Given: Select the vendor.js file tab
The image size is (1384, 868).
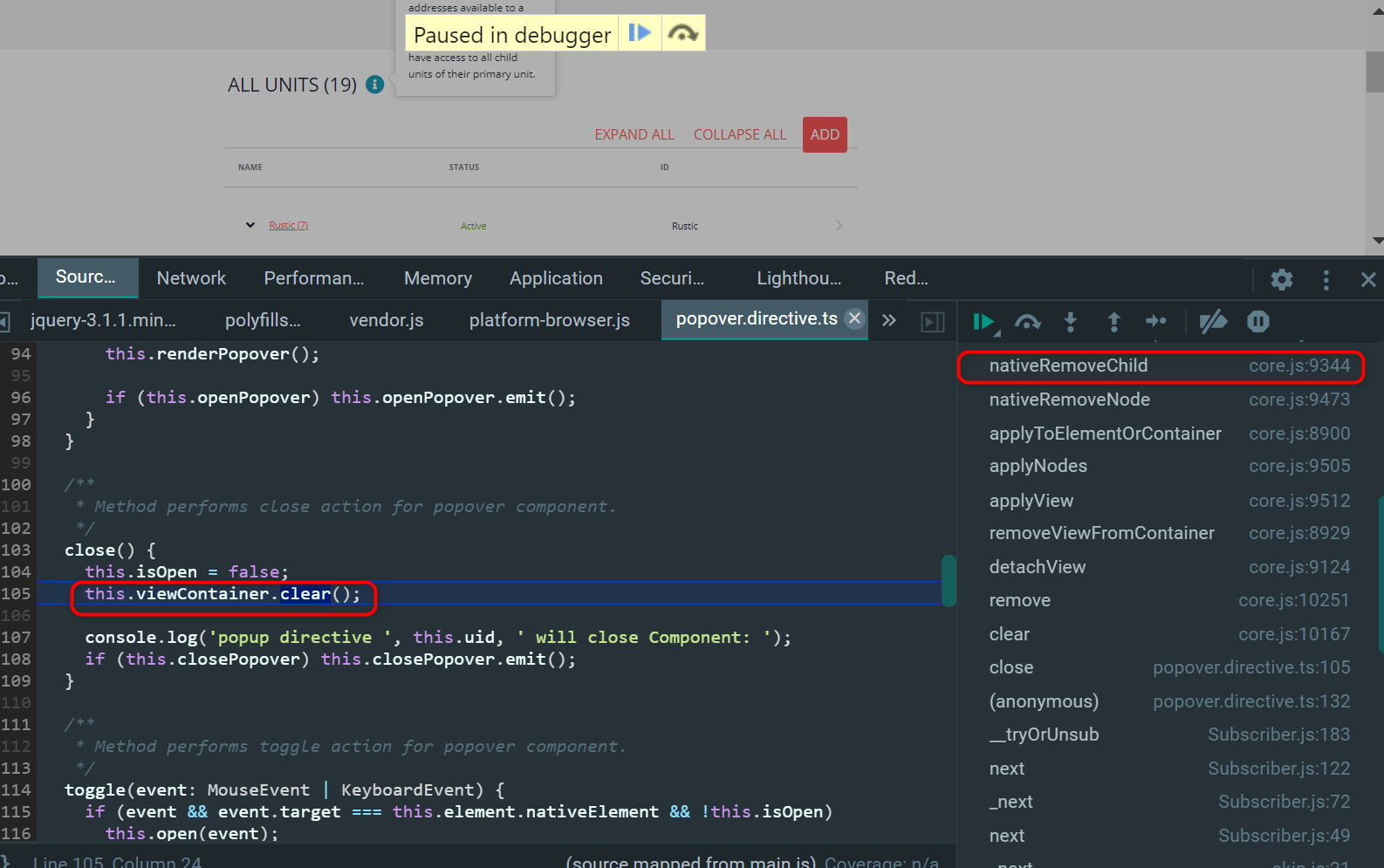Looking at the screenshot, I should pos(387,320).
